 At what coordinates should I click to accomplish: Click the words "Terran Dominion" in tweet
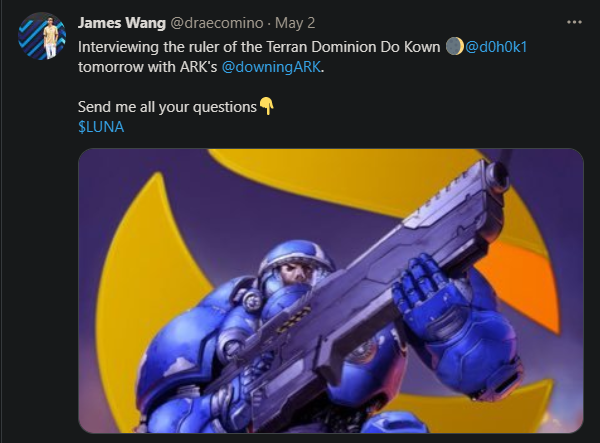(x=321, y=47)
